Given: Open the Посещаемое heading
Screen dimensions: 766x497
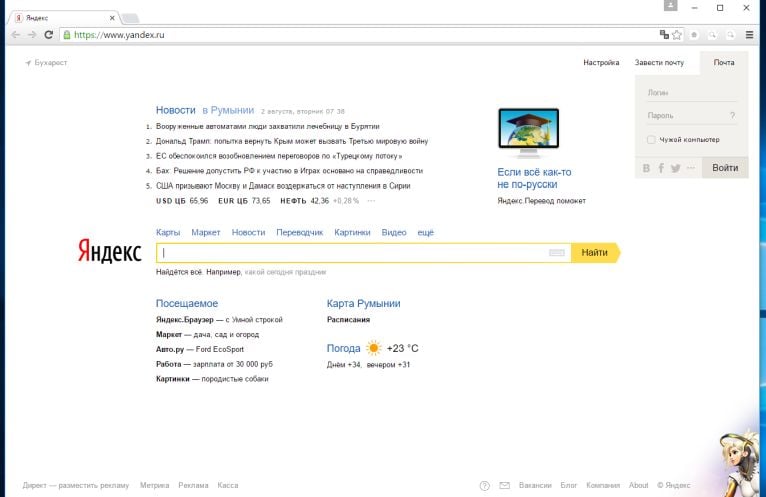Looking at the screenshot, I should (187, 303).
